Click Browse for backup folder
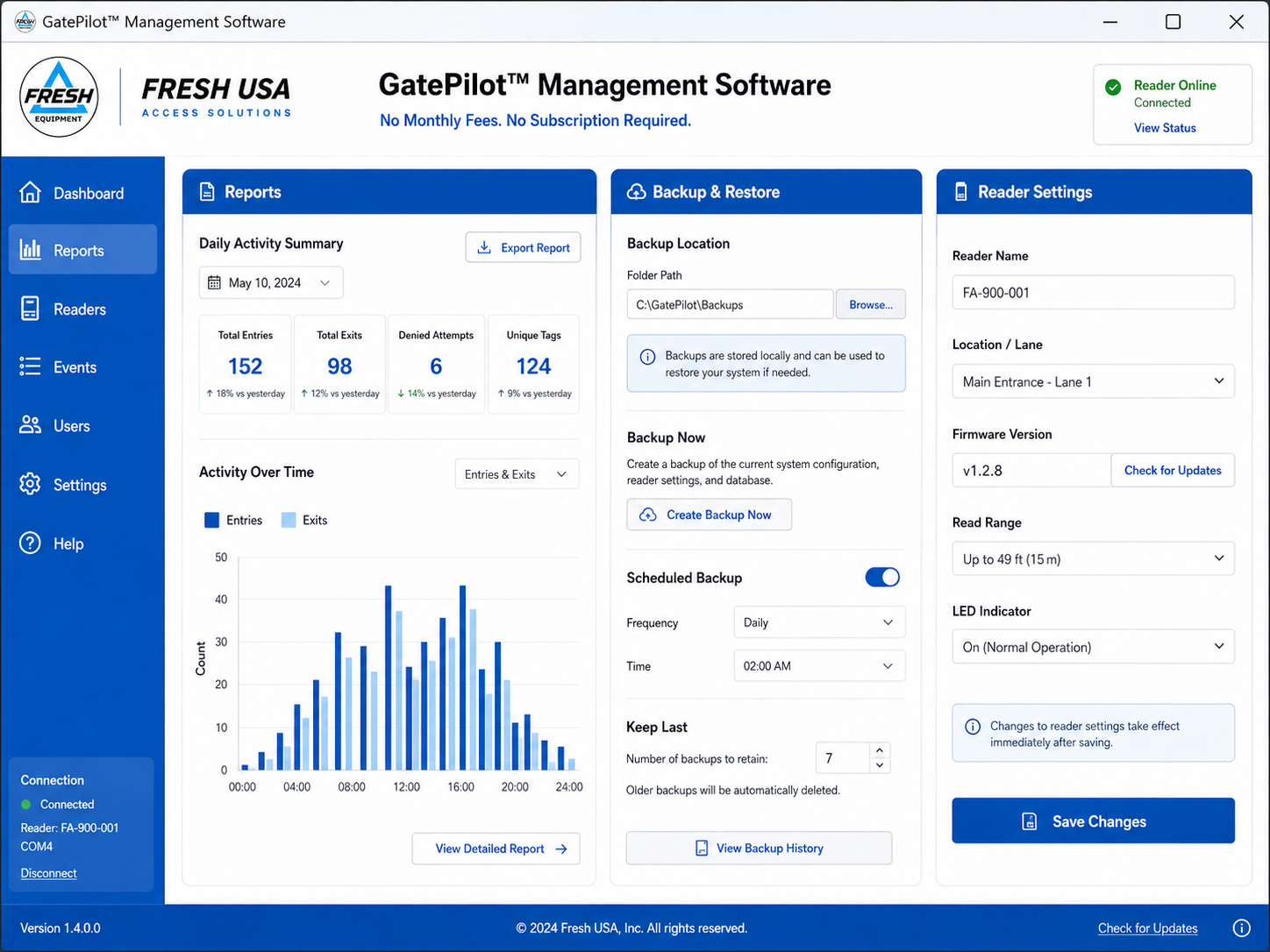Viewport: 1270px width, 952px height. pos(871,304)
